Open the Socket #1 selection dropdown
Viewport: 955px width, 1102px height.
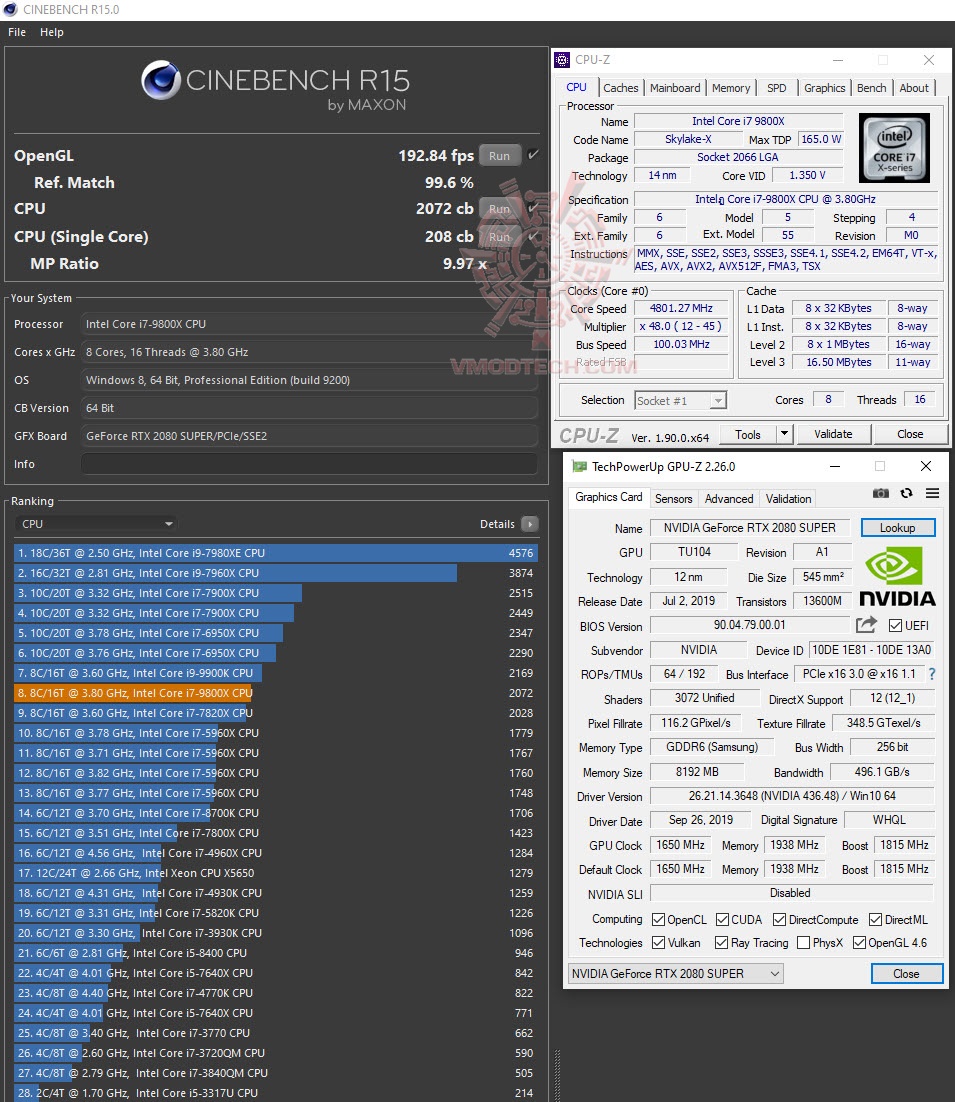point(680,401)
